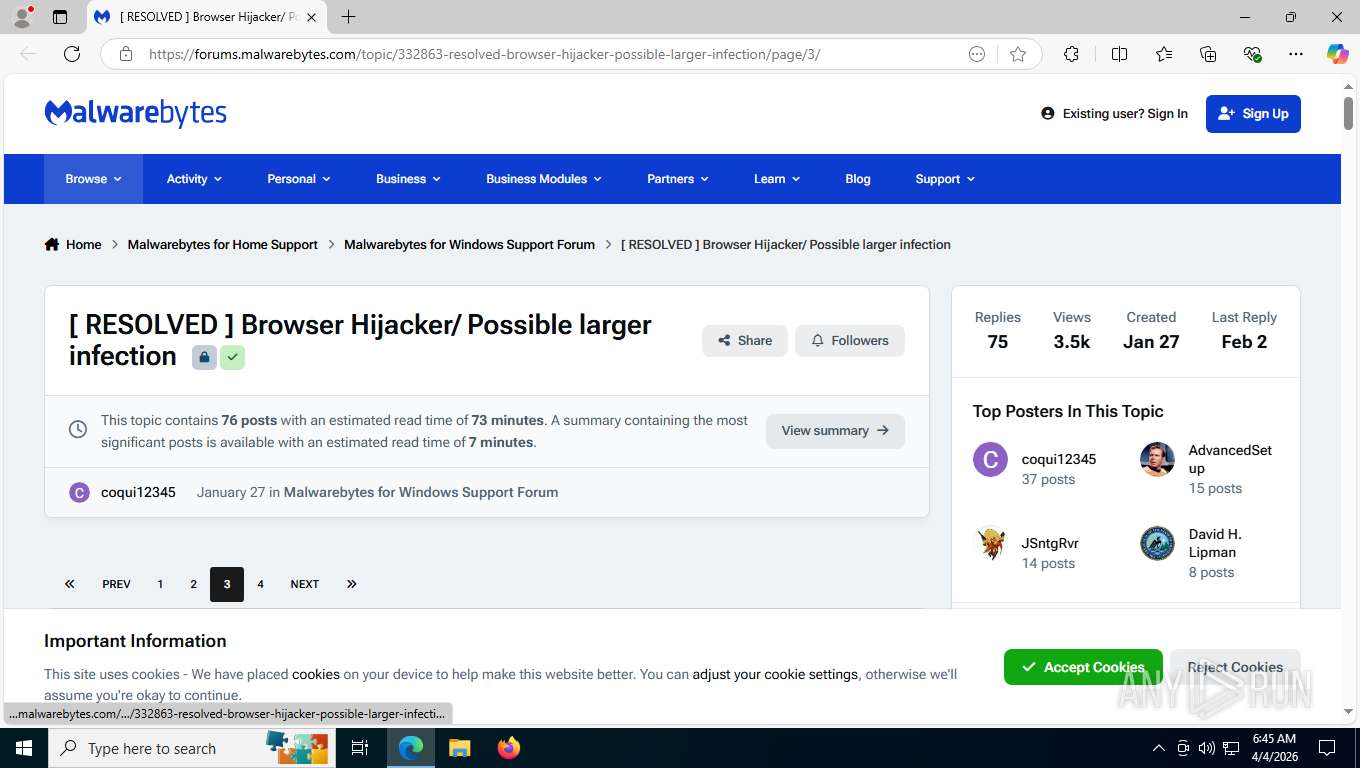
Task: Open JSntgRvr top poster avatar
Action: click(x=990, y=543)
